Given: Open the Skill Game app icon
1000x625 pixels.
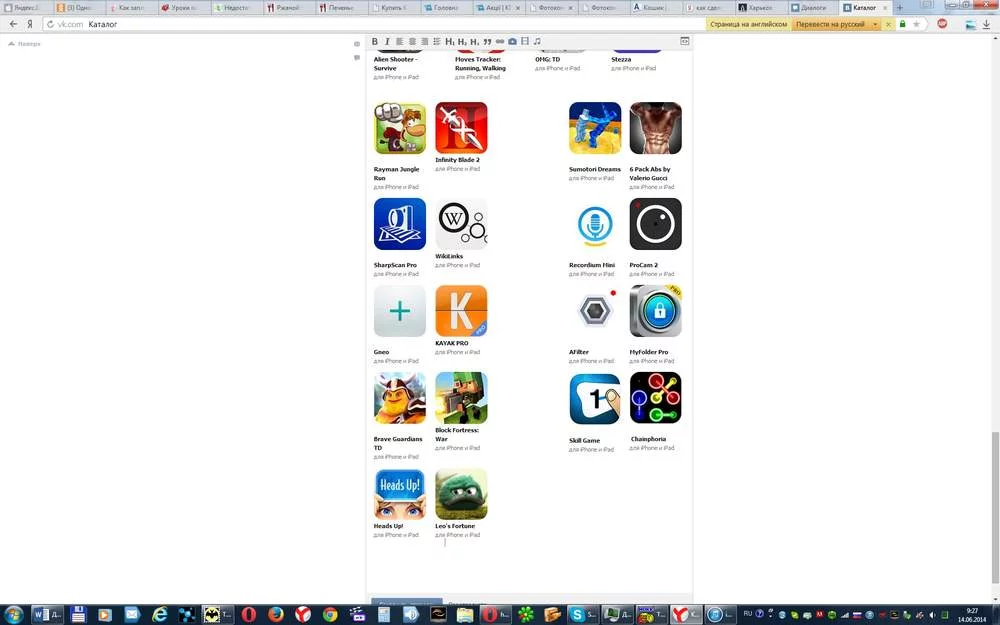Looking at the screenshot, I should [x=595, y=399].
